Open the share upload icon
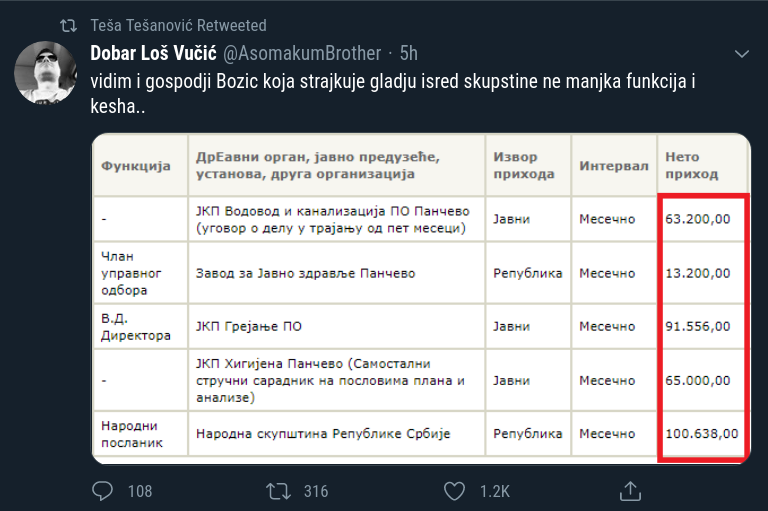This screenshot has width=768, height=511. click(x=630, y=491)
